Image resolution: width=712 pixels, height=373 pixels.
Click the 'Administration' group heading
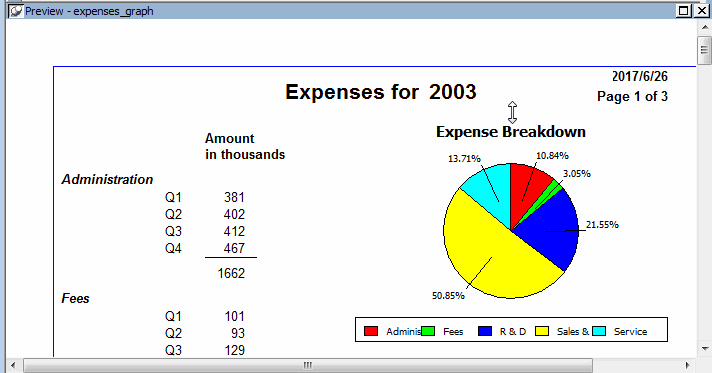tap(107, 179)
